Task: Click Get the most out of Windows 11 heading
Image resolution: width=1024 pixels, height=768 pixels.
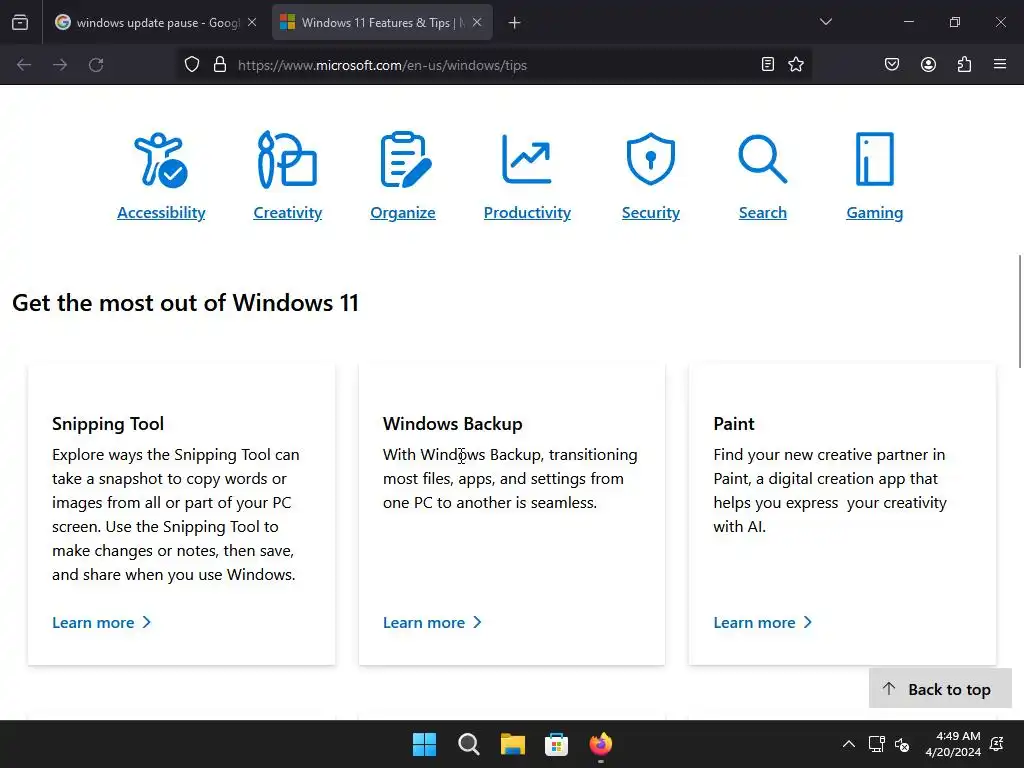Action: pos(185,303)
